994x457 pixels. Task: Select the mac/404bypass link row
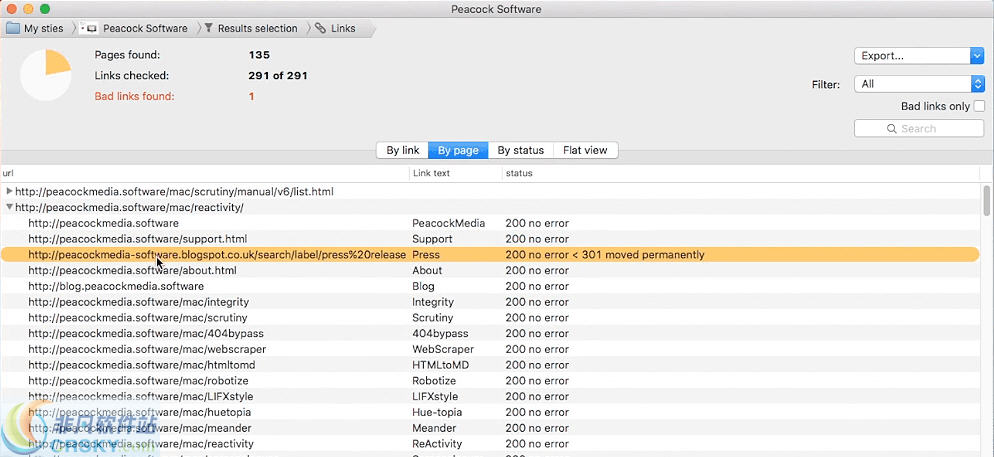[x=491, y=333]
